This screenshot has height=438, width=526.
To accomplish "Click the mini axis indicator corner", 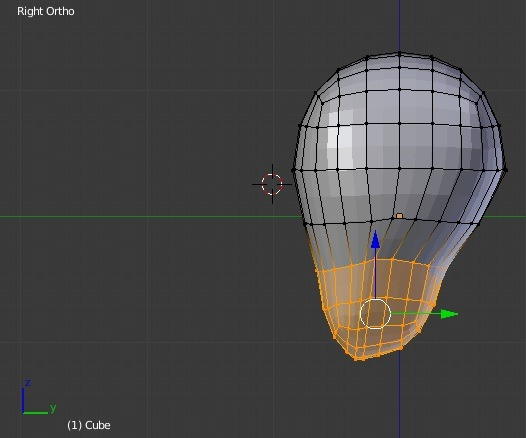I will coord(23,413).
